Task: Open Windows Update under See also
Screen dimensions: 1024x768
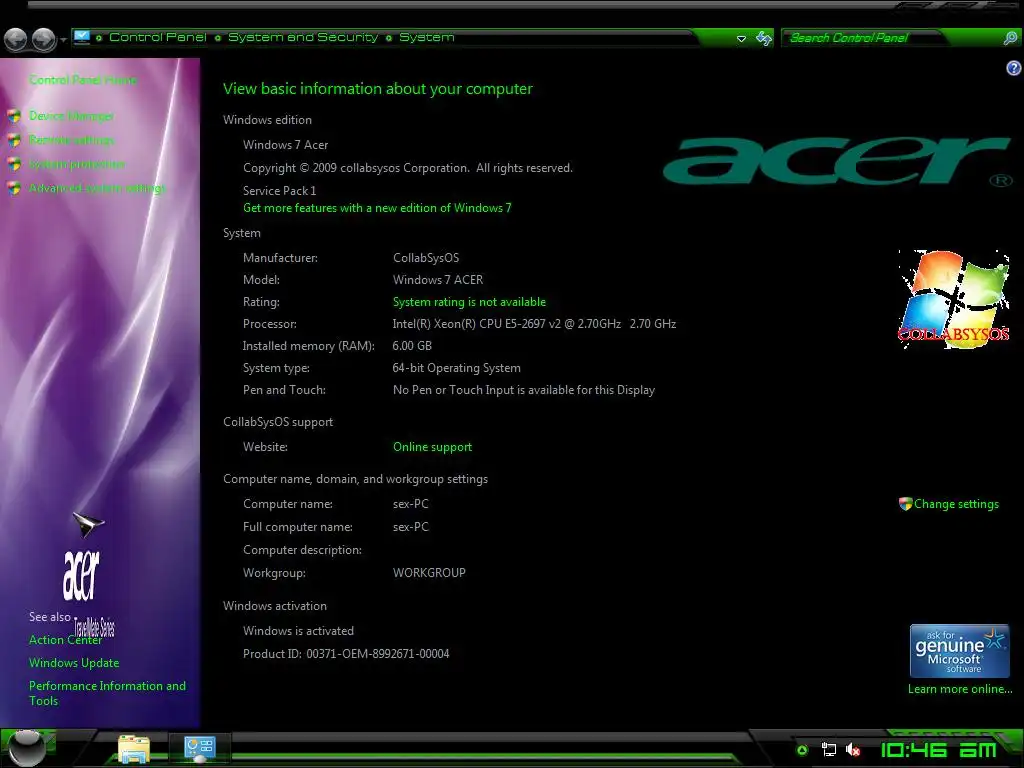Action: (74, 663)
